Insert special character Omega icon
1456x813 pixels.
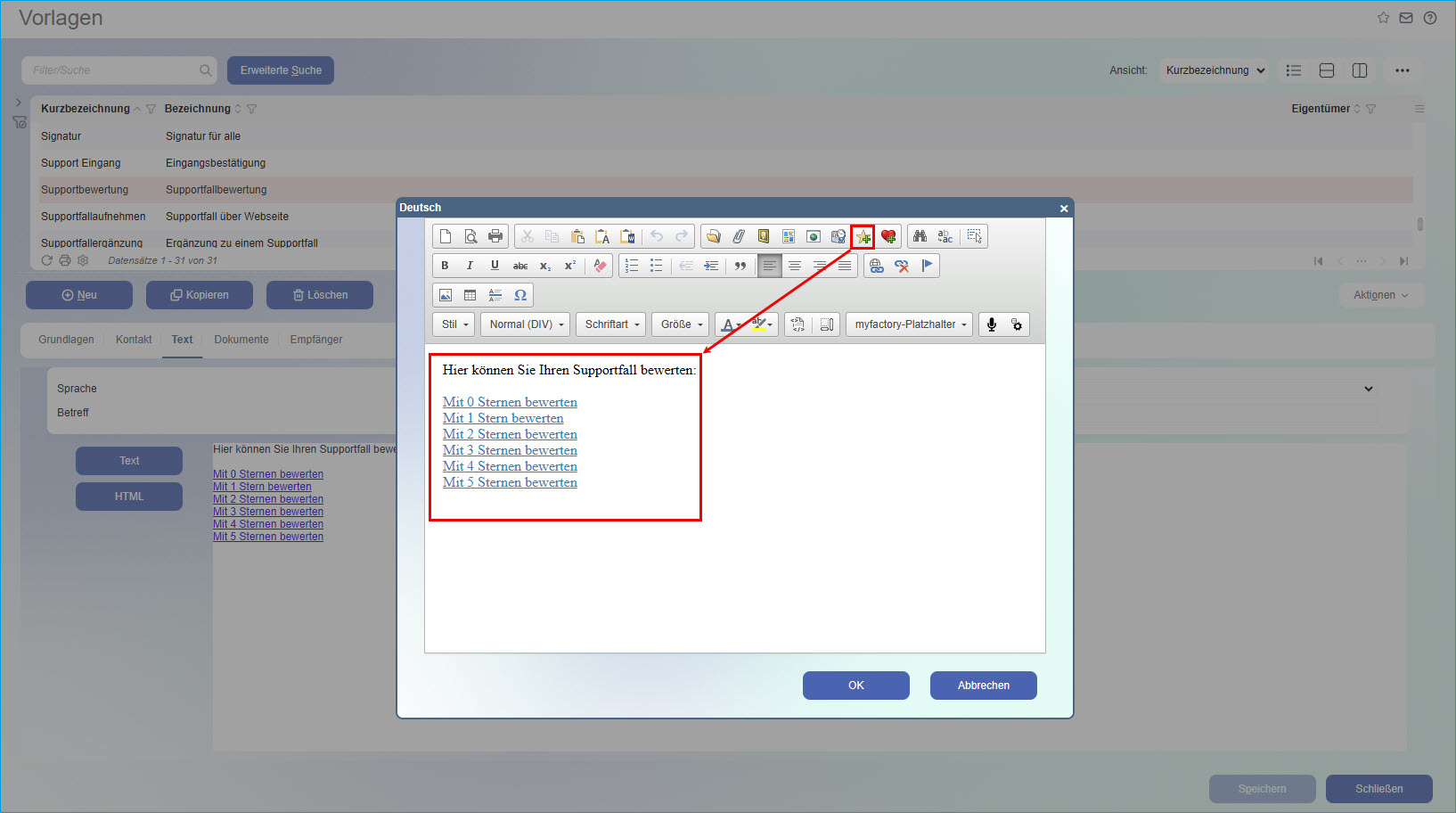click(520, 295)
